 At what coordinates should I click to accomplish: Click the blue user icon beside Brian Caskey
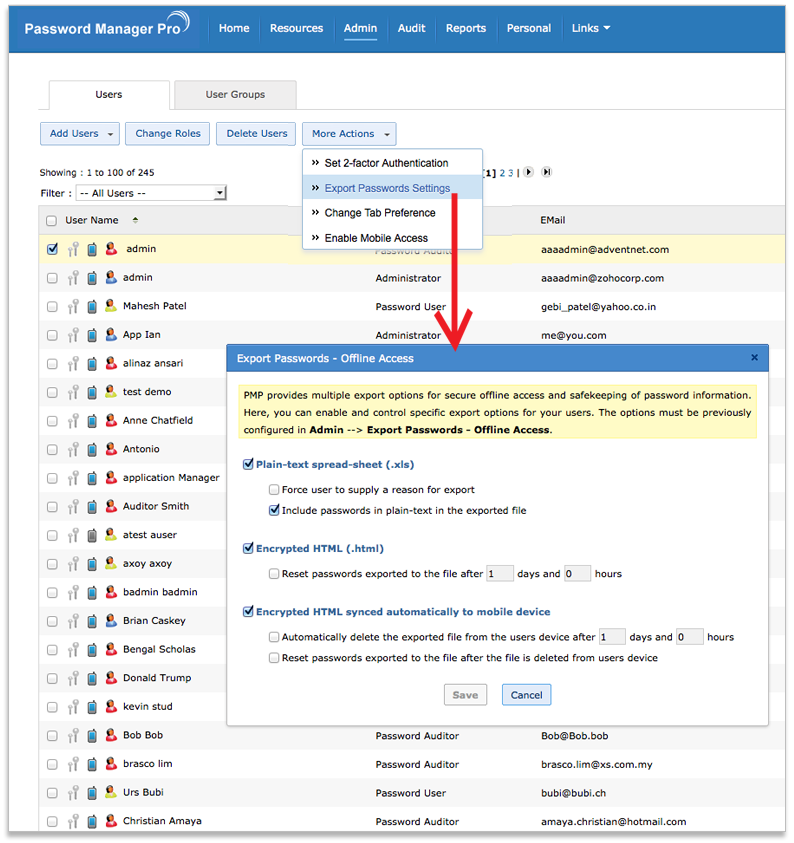(111, 621)
